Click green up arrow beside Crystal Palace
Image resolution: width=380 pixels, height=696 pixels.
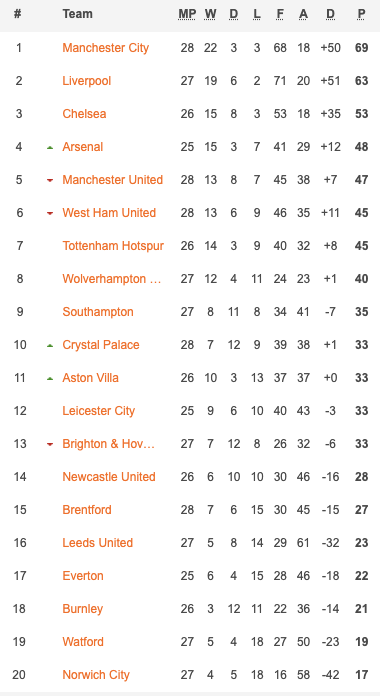point(50,345)
